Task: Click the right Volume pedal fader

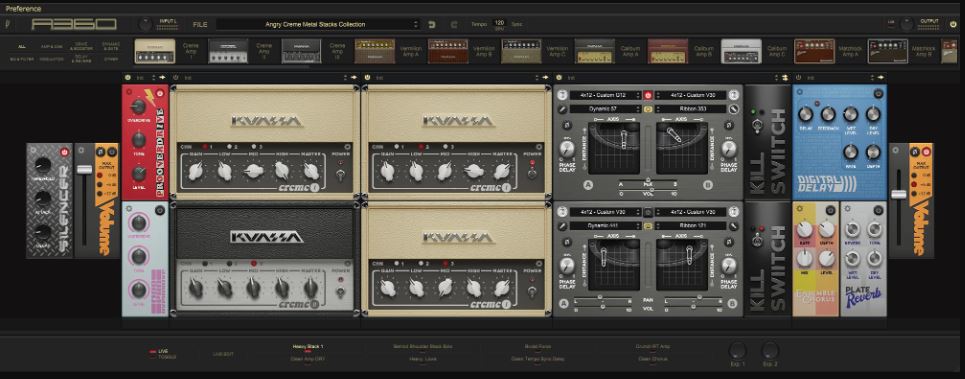Action: click(x=899, y=194)
